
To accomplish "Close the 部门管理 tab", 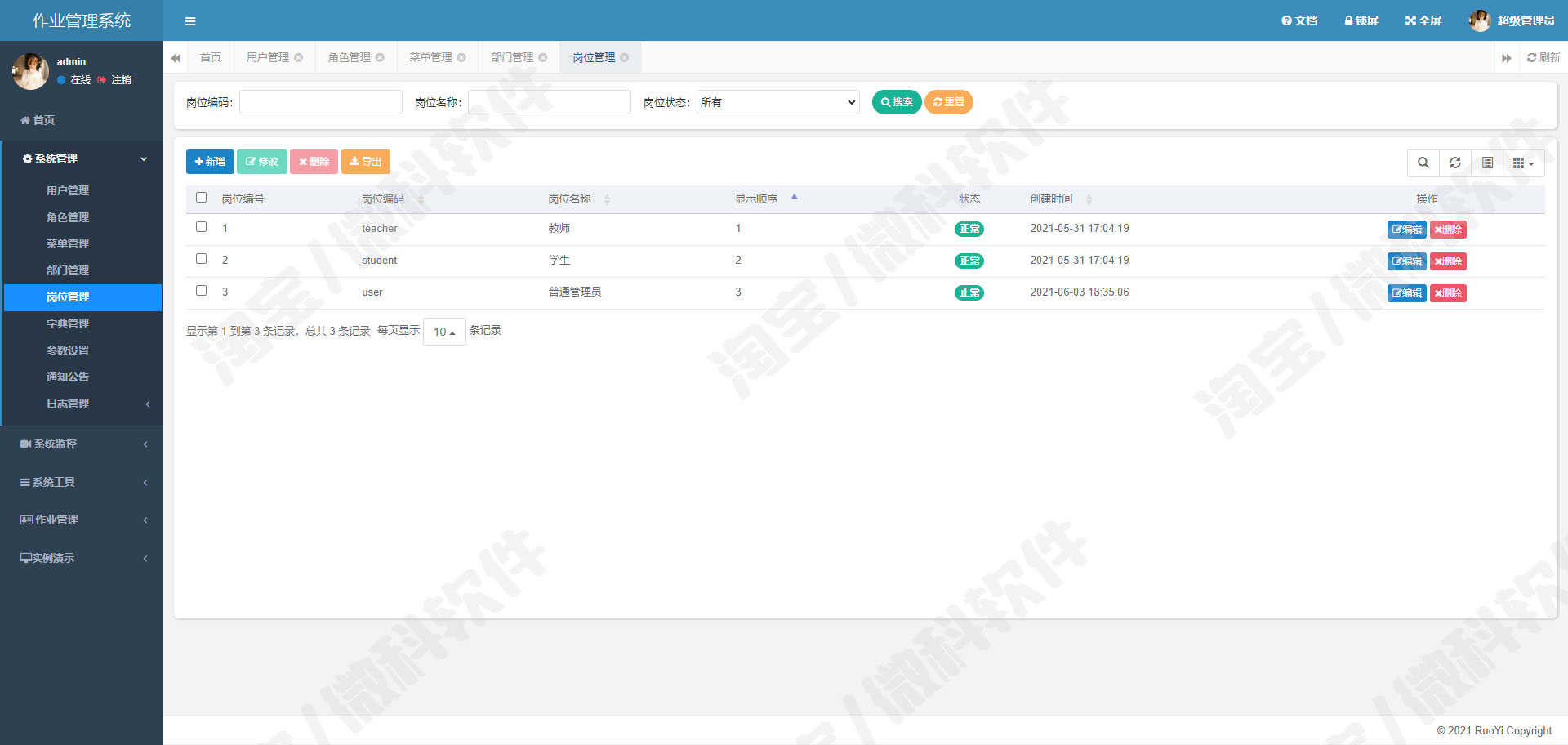I will pyautogui.click(x=543, y=57).
